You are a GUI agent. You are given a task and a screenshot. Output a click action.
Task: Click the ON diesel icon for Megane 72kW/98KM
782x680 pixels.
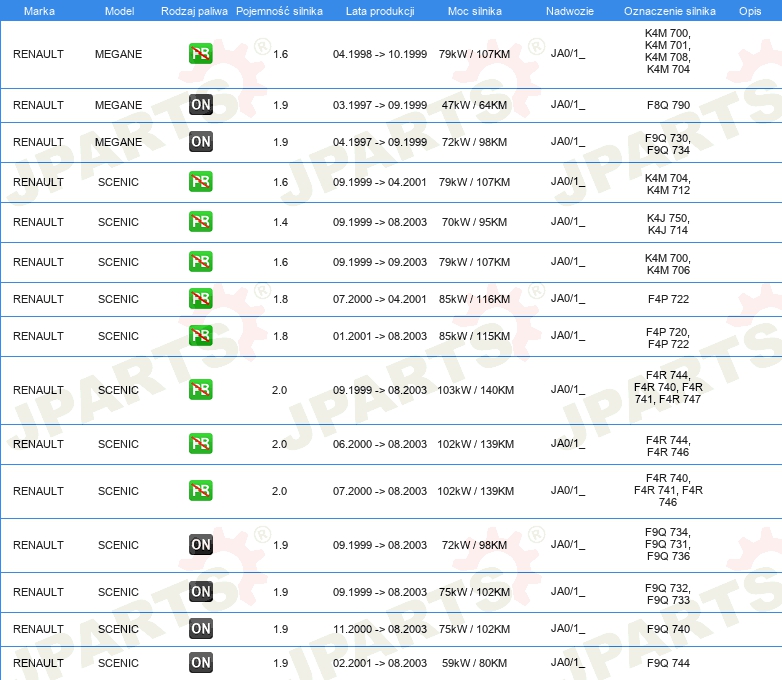click(200, 142)
